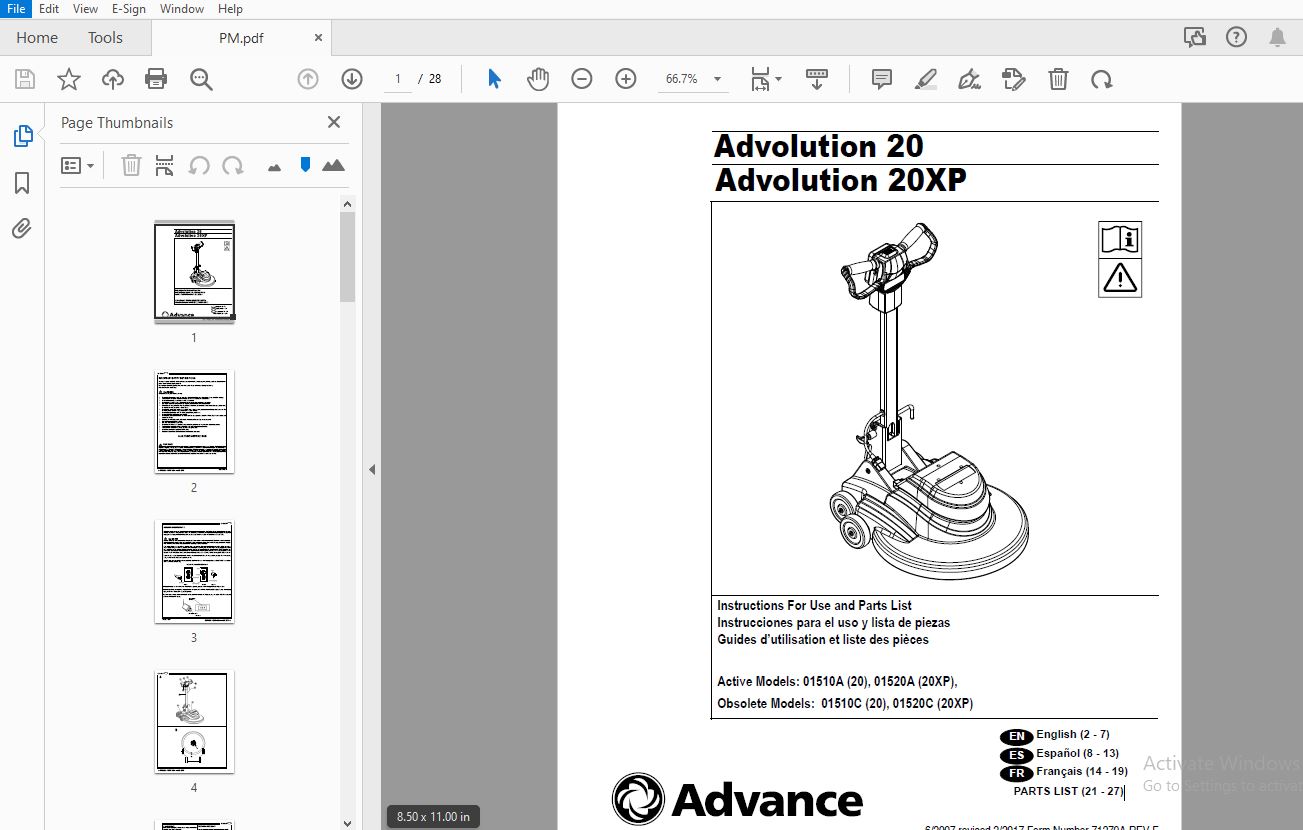Reduce thumbnail size with small mountain icon
1303x830 pixels.
pyautogui.click(x=273, y=164)
